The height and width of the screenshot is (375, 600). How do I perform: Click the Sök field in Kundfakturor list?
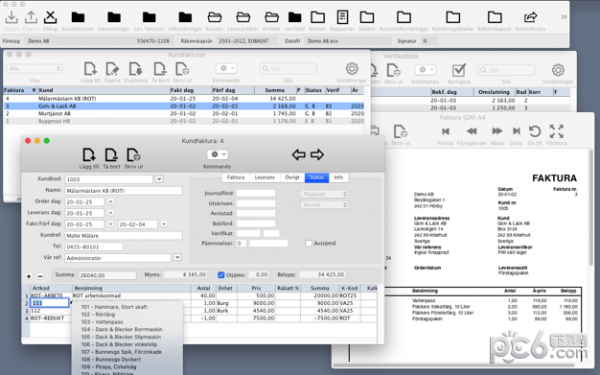pyautogui.click(x=288, y=69)
